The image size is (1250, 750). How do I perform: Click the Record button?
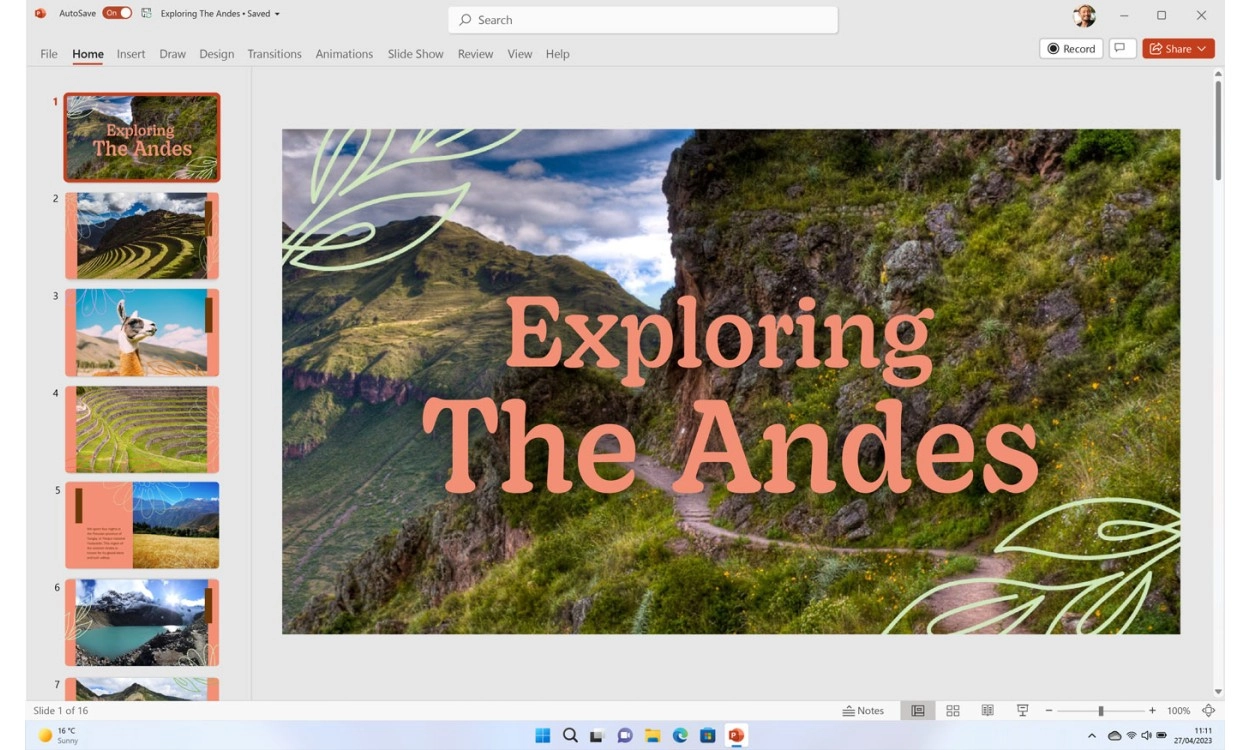[1071, 48]
